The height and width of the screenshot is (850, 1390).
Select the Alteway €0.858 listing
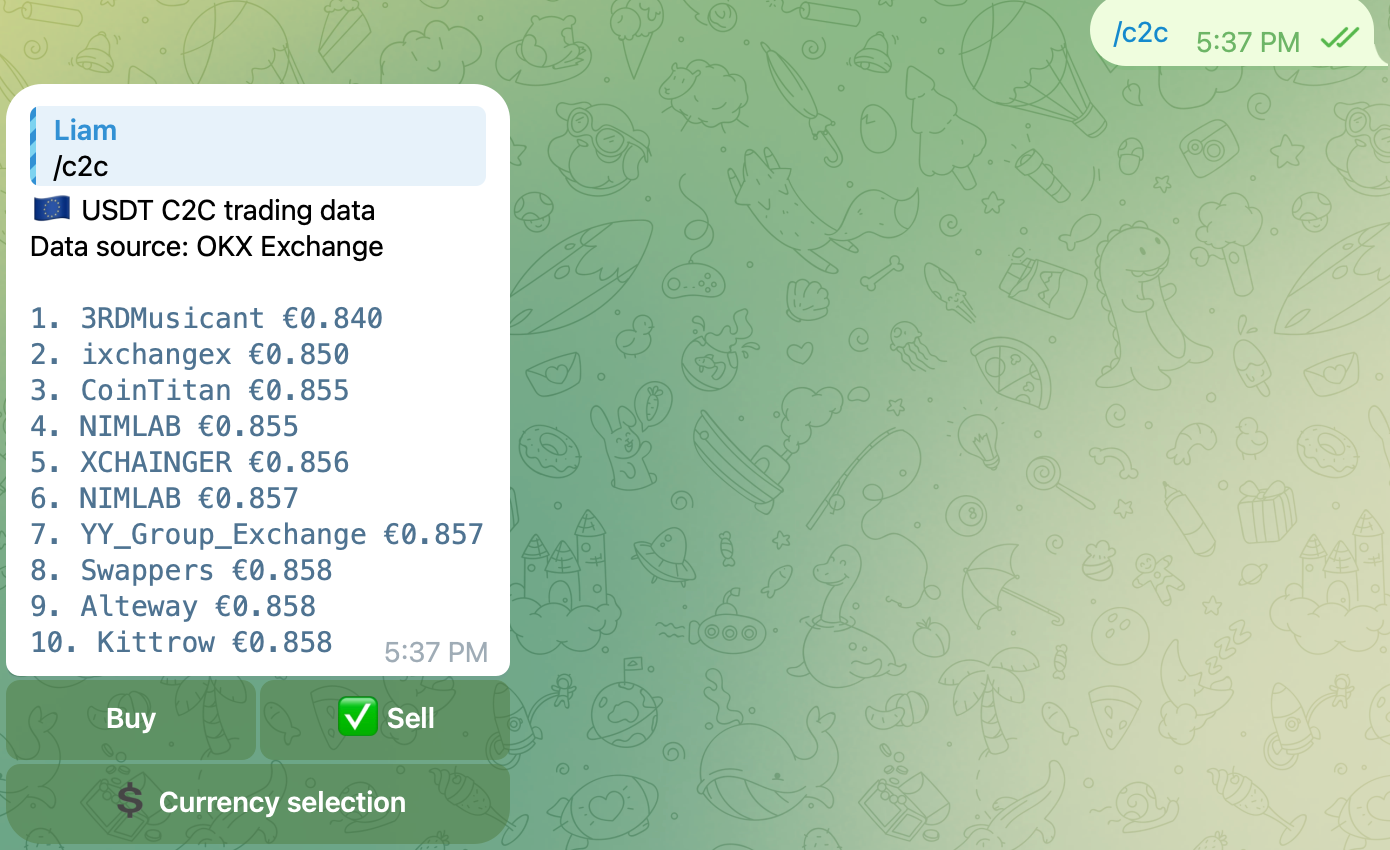(173, 607)
